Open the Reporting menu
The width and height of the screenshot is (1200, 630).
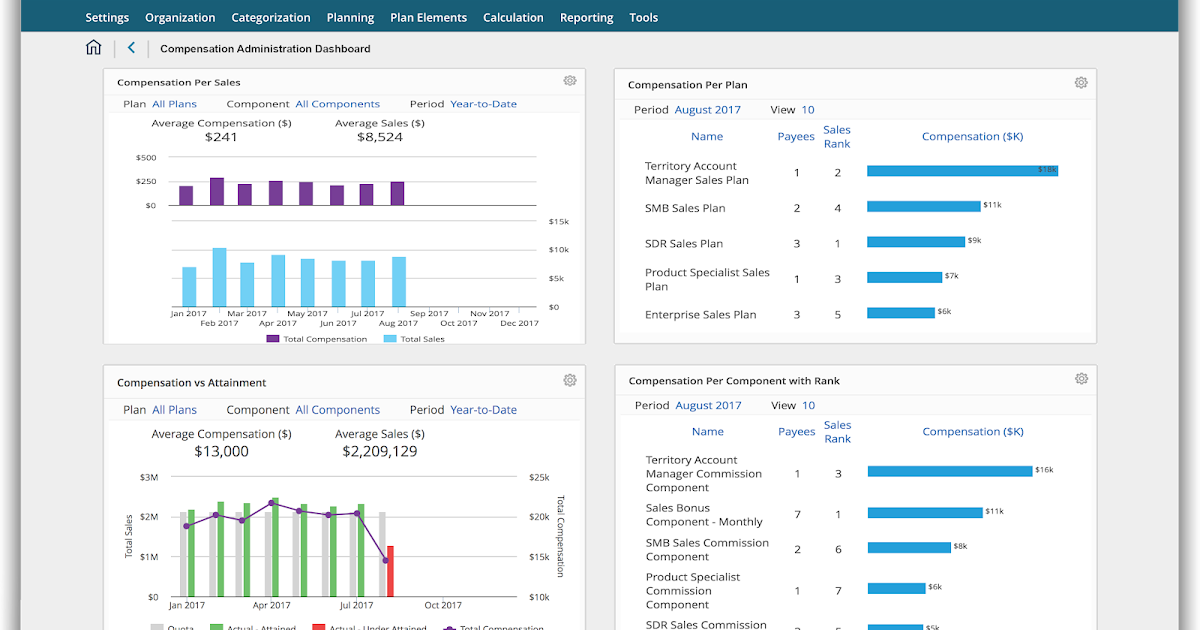pos(586,17)
